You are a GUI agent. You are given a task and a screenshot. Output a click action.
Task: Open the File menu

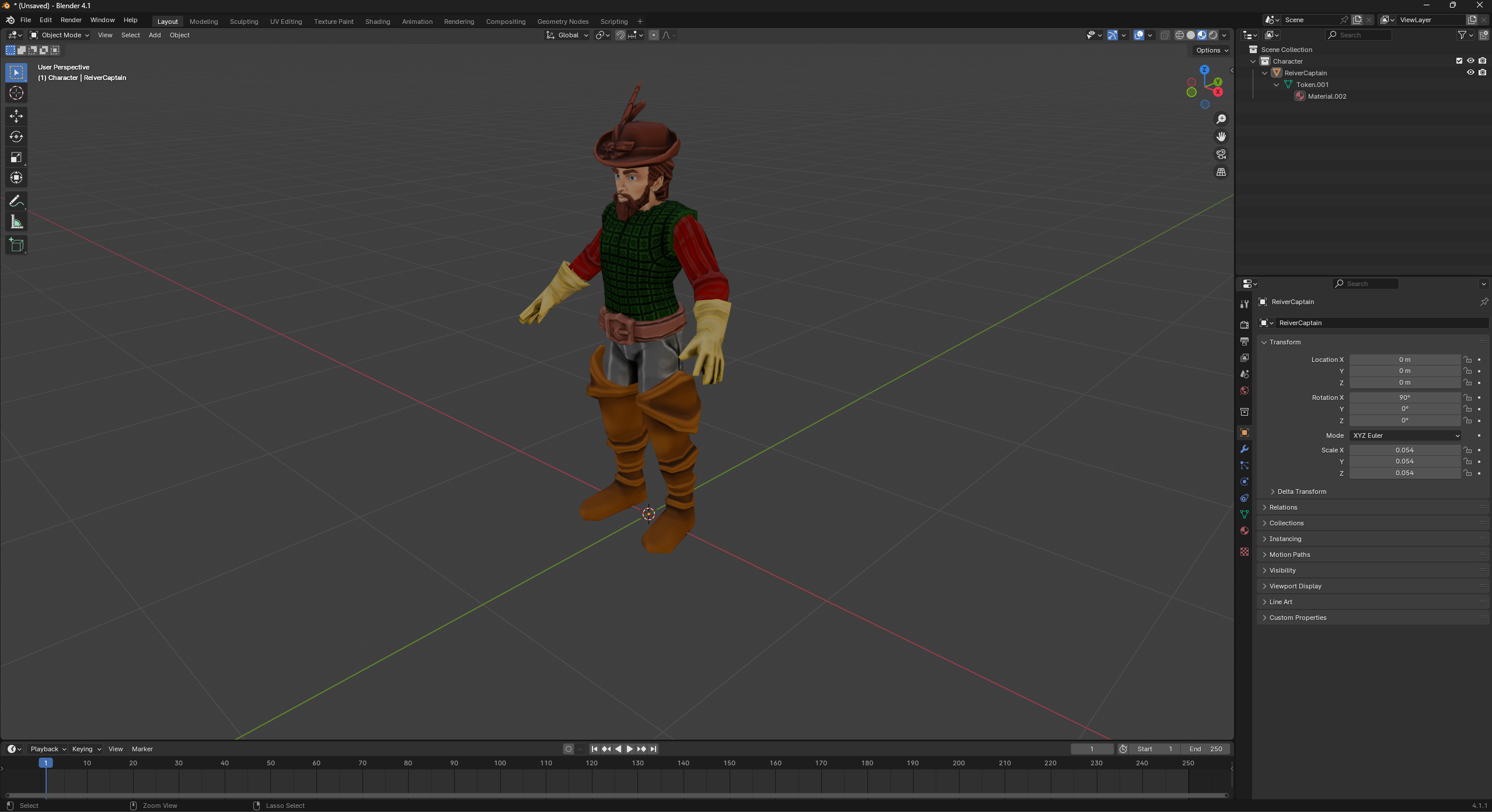coord(25,20)
